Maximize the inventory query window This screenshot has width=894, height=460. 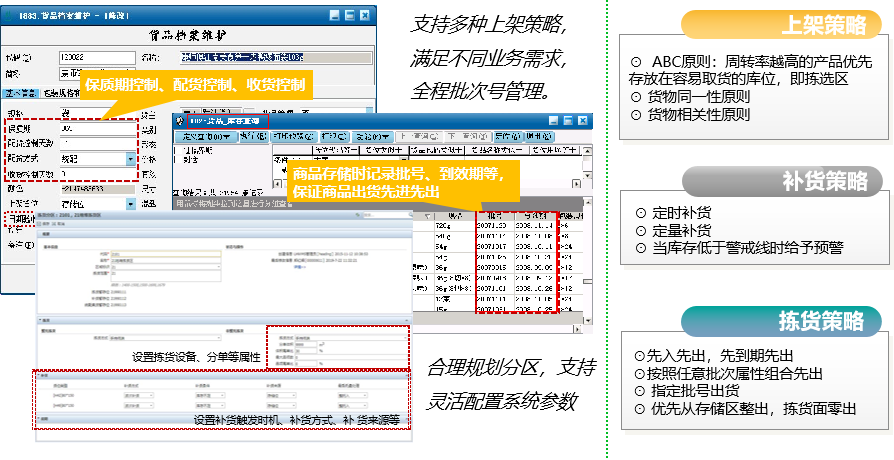click(x=567, y=121)
